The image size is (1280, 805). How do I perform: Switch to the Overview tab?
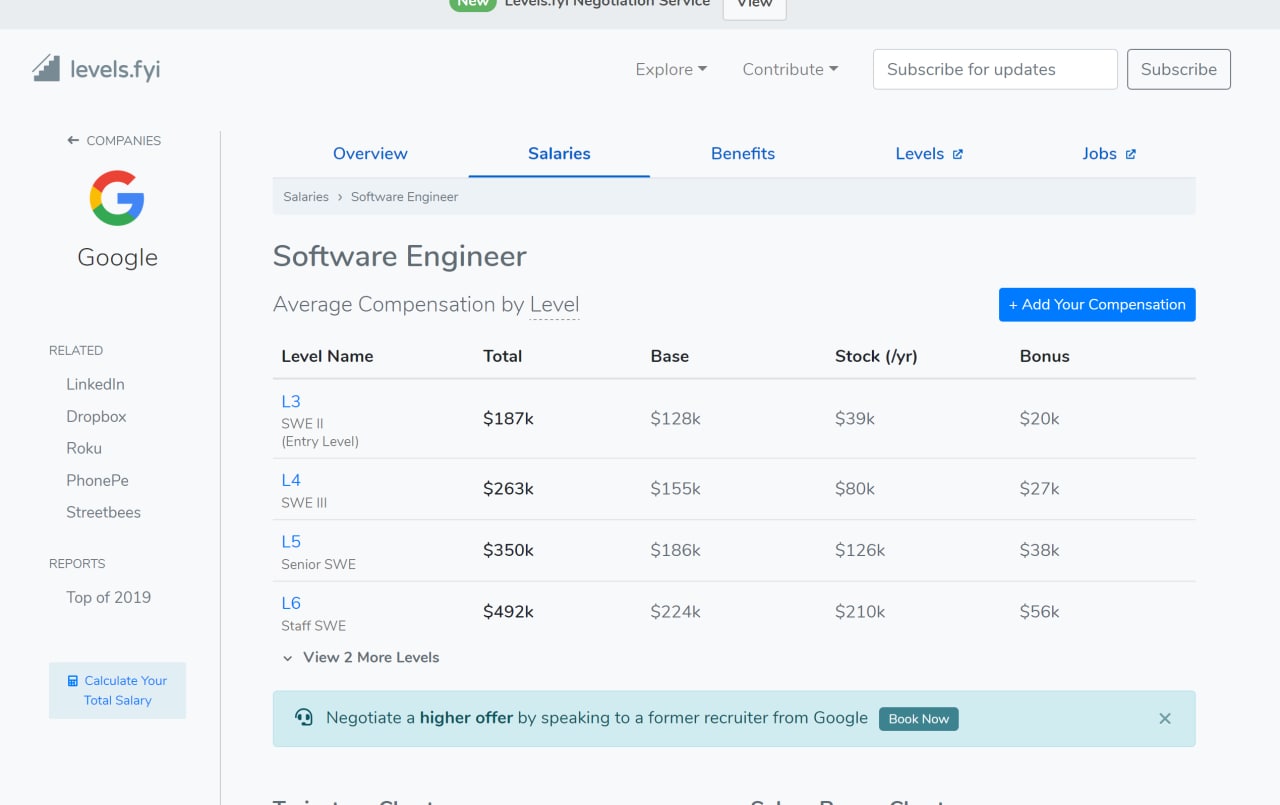[x=370, y=154]
